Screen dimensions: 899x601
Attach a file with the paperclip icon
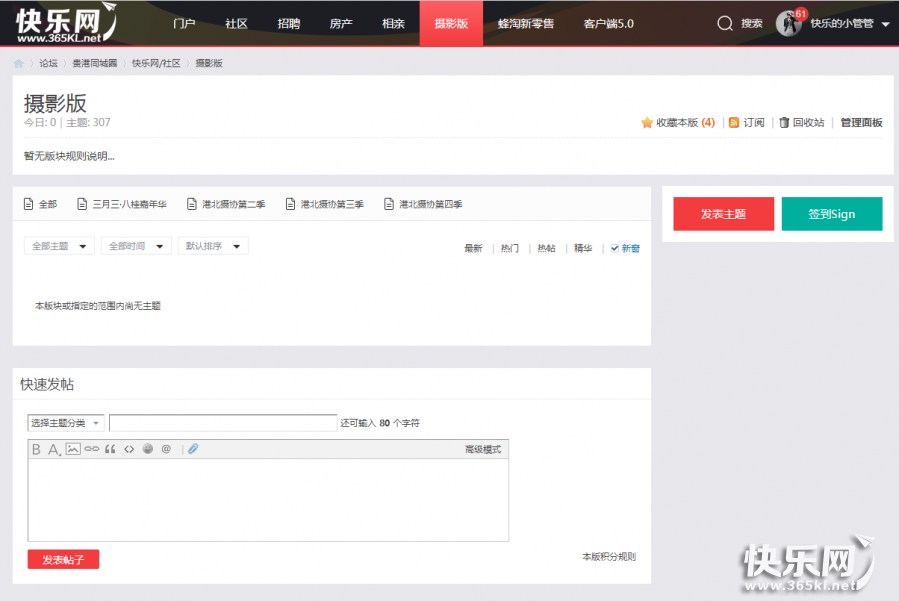click(x=193, y=449)
